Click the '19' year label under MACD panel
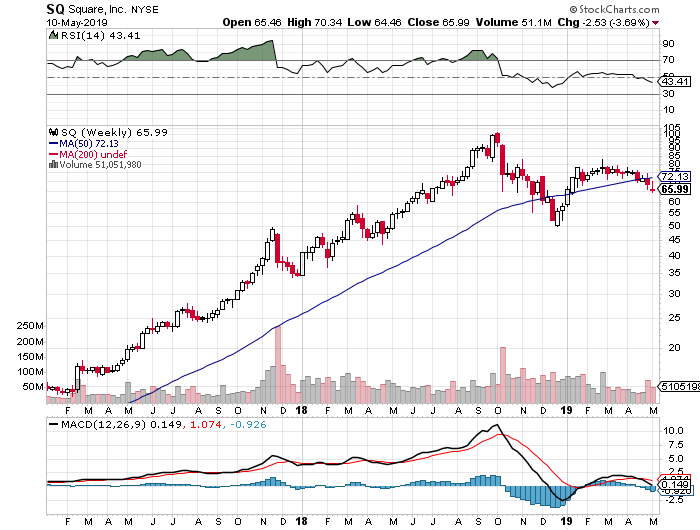 pyautogui.click(x=567, y=522)
